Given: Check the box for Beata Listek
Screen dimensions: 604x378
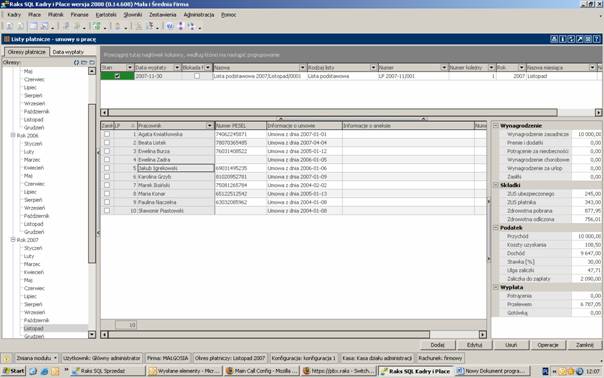Looking at the screenshot, I should click(x=107, y=143).
